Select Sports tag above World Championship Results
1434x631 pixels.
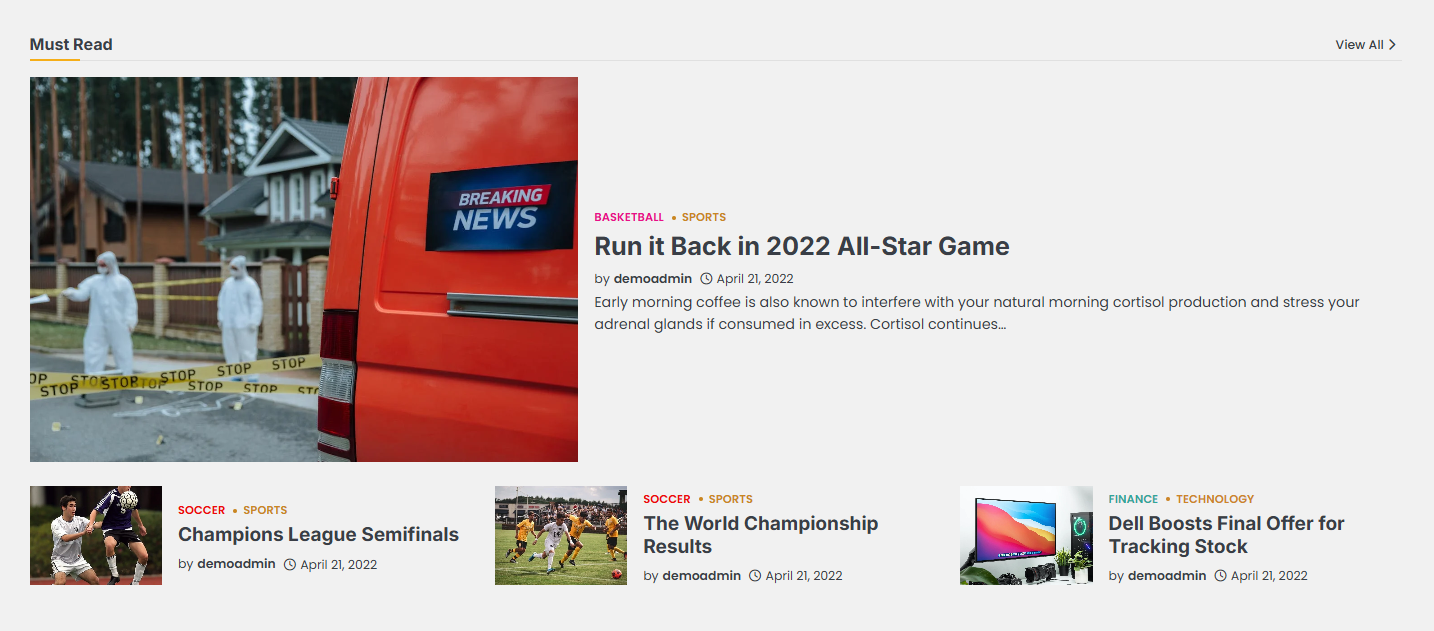(731, 499)
